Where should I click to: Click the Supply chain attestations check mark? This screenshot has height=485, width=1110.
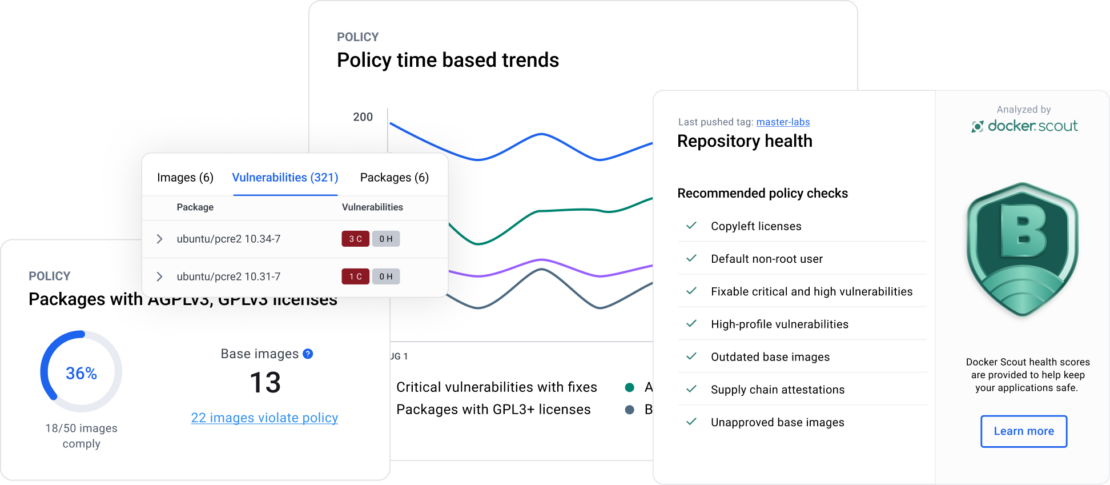click(691, 389)
